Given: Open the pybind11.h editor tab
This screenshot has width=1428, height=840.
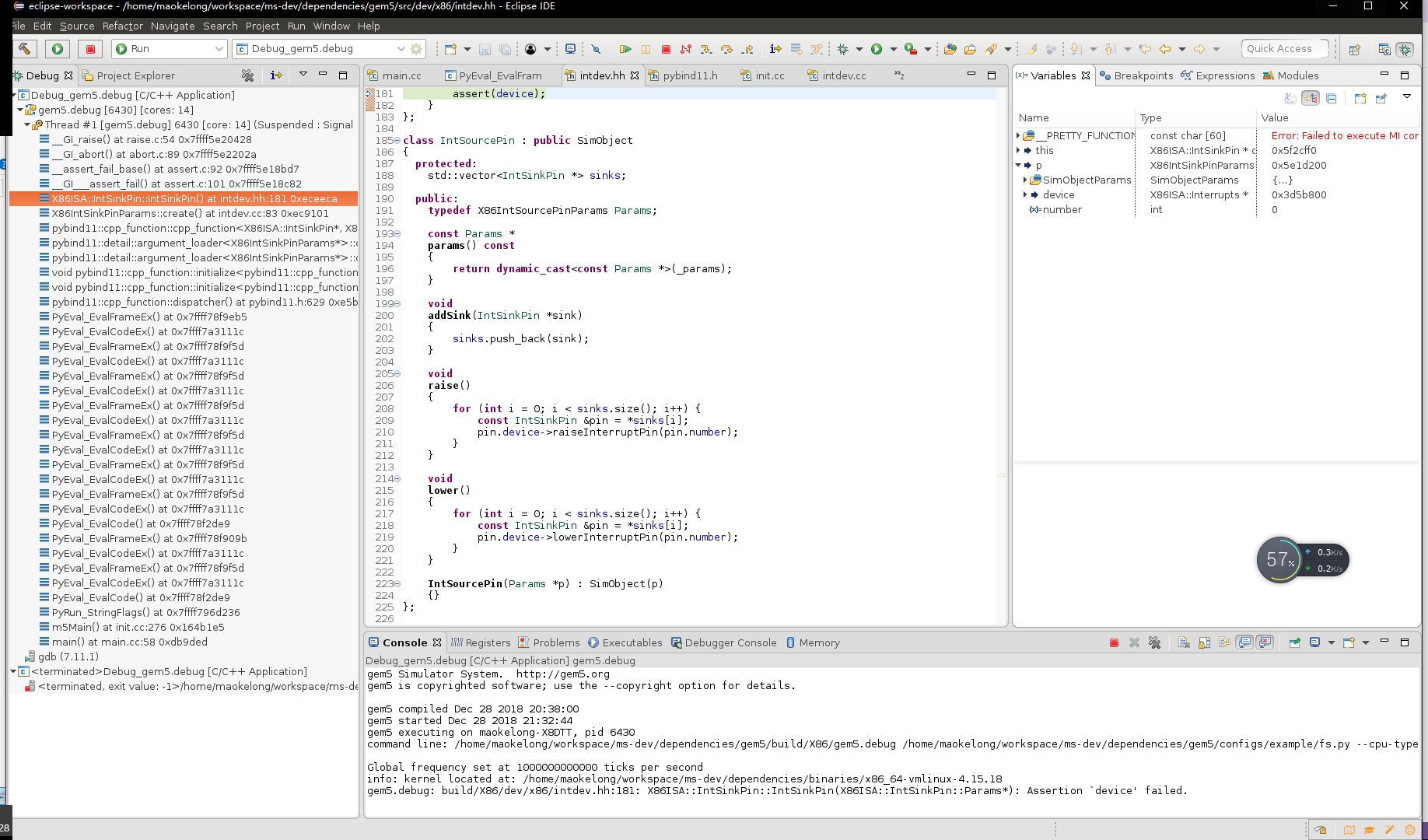Looking at the screenshot, I should [x=689, y=75].
